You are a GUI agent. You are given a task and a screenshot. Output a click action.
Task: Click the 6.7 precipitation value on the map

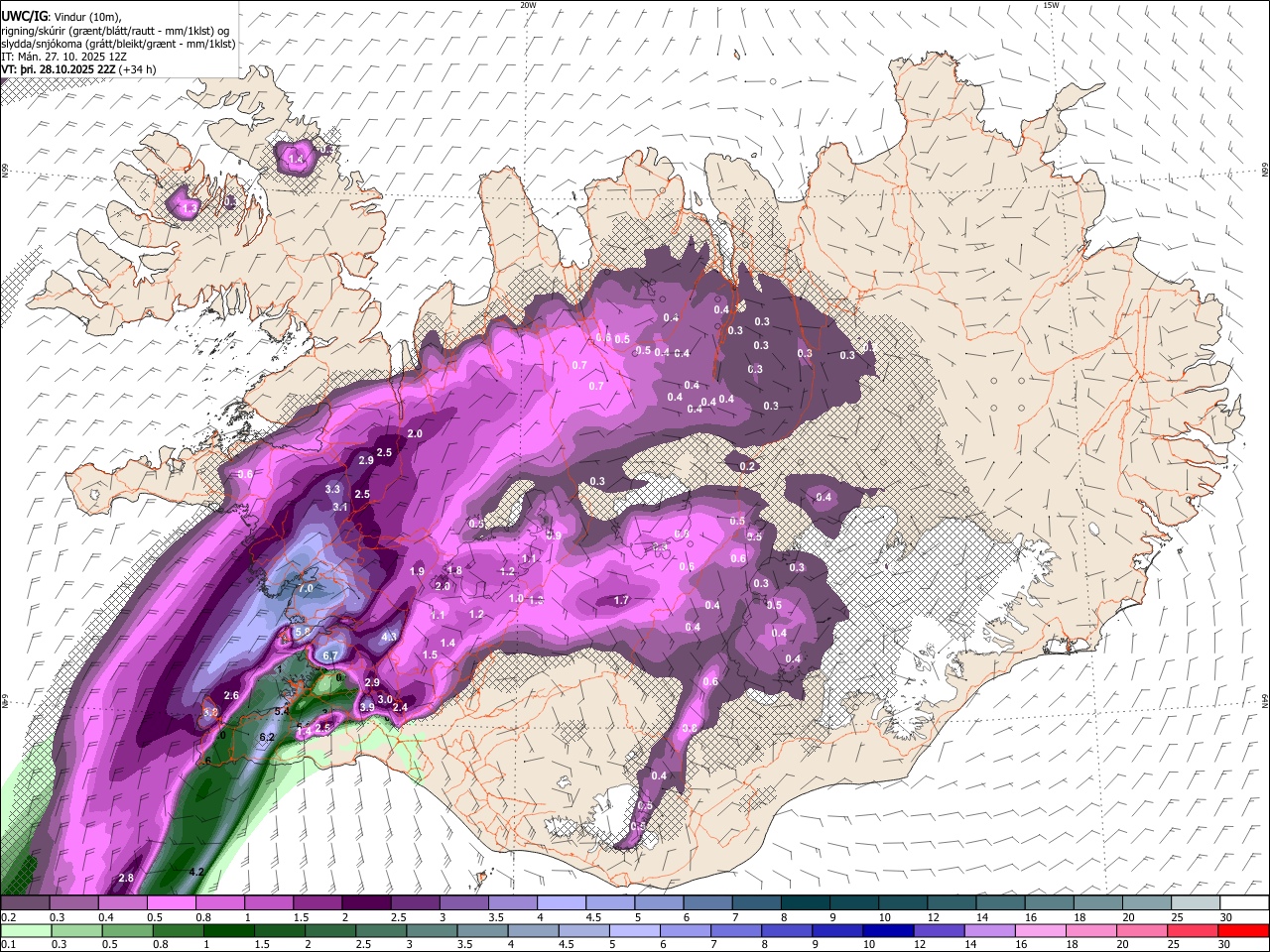pyautogui.click(x=331, y=655)
